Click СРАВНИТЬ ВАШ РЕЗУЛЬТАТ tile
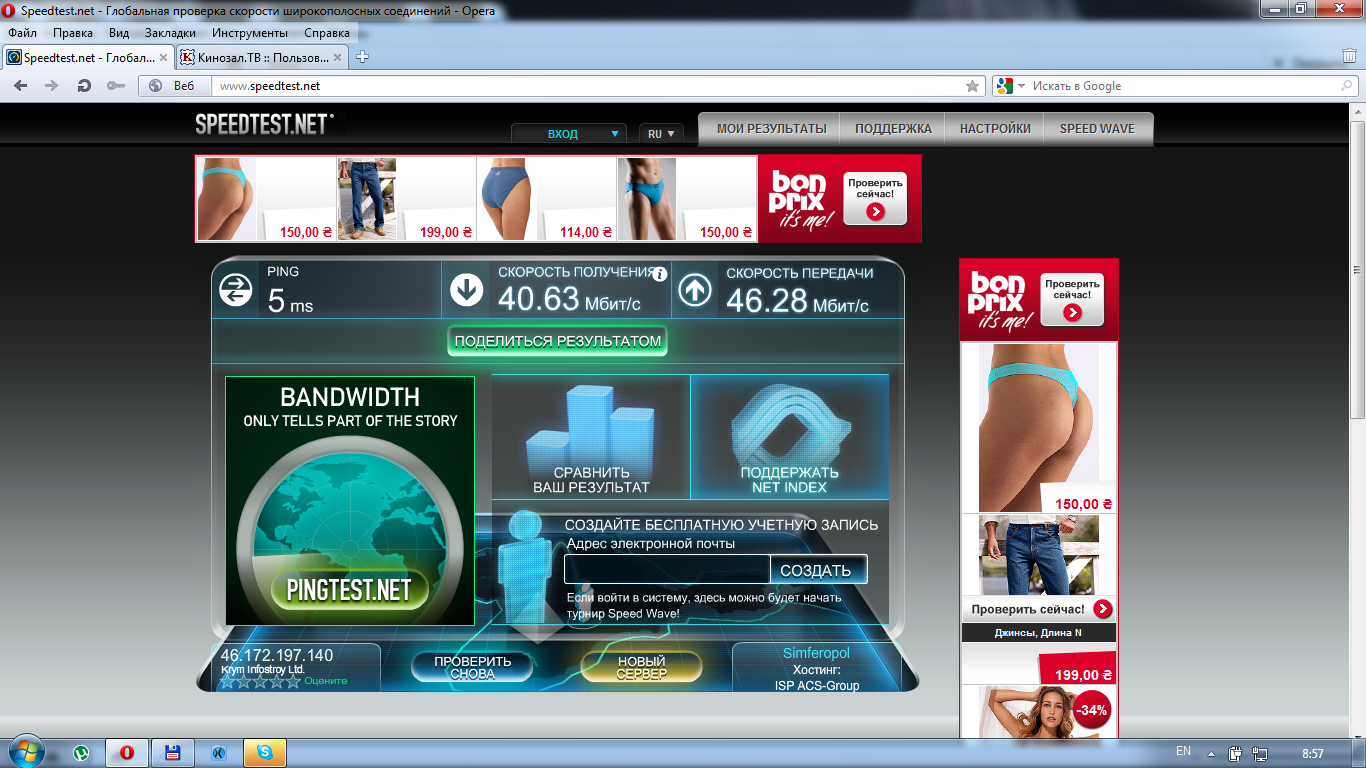This screenshot has width=1366, height=768. point(591,437)
